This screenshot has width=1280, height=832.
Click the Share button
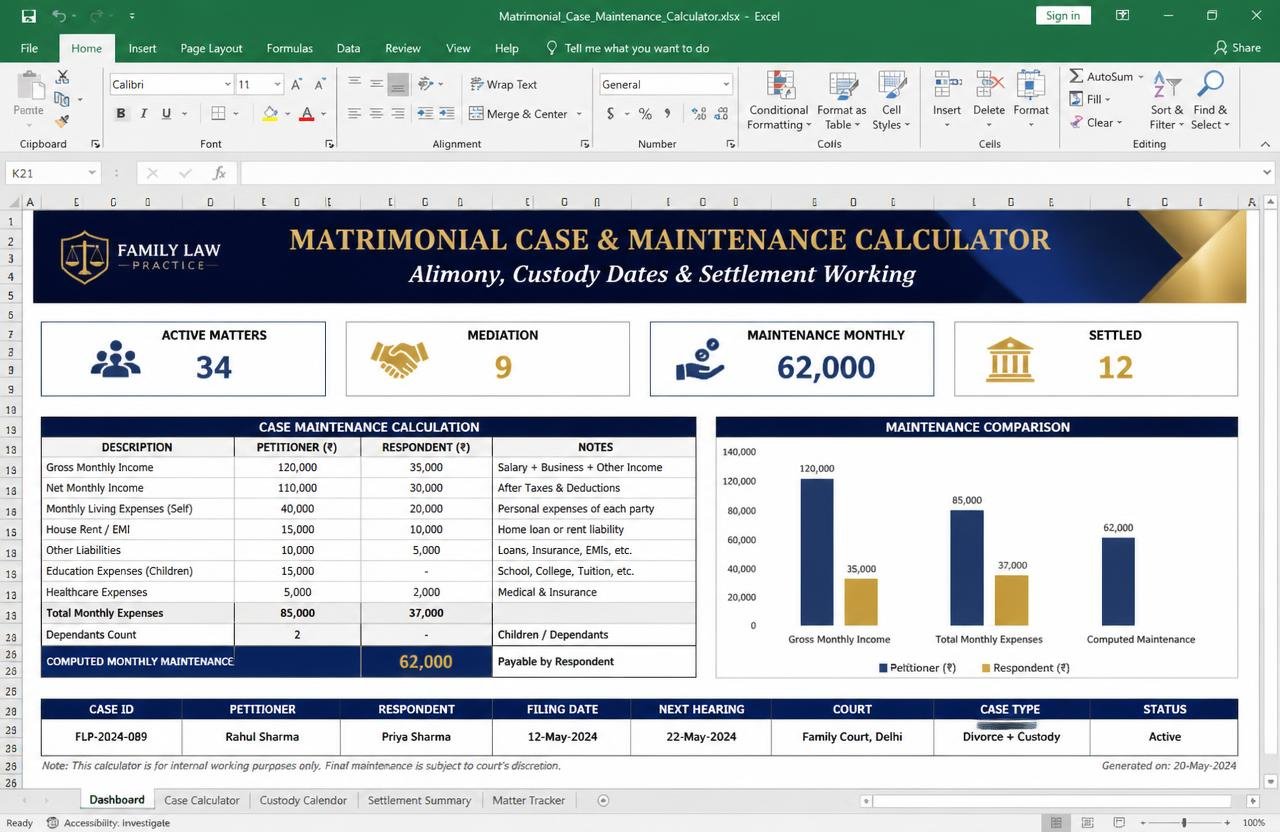(x=1238, y=48)
